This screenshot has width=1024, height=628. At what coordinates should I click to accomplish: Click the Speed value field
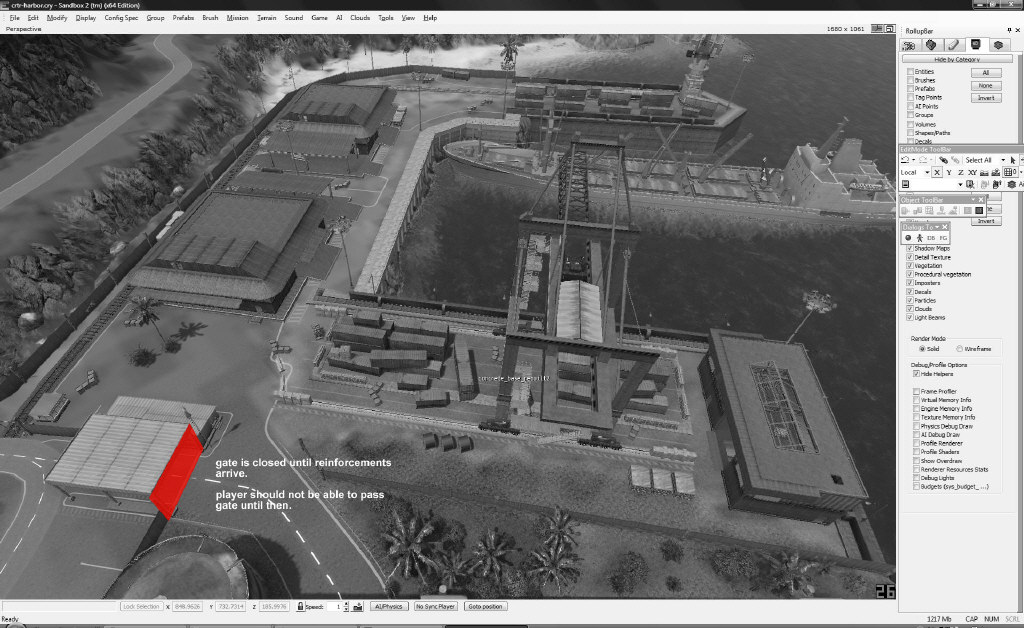(x=334, y=606)
